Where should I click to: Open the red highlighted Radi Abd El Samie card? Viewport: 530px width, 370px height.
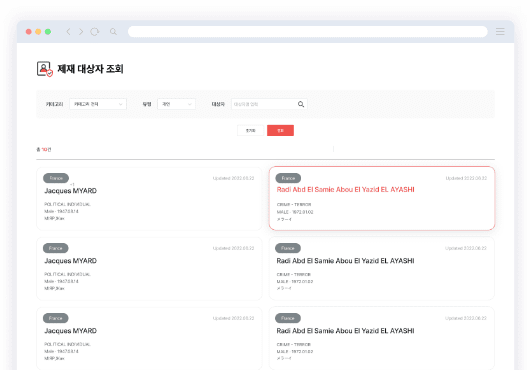tap(382, 198)
